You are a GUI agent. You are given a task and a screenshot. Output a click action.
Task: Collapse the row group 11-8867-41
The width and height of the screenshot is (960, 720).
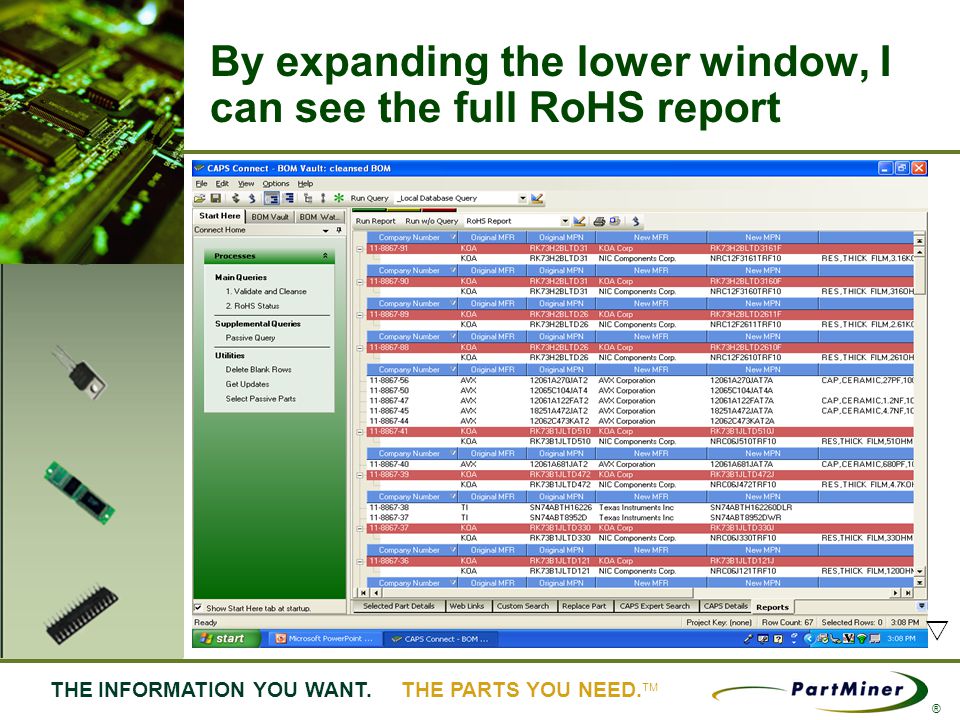click(x=360, y=432)
